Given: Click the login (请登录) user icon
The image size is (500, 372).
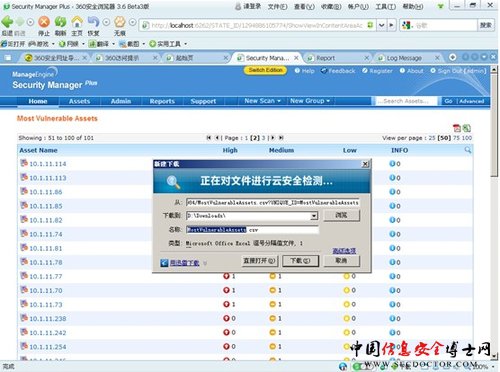Looking at the screenshot, I should tap(238, 6).
